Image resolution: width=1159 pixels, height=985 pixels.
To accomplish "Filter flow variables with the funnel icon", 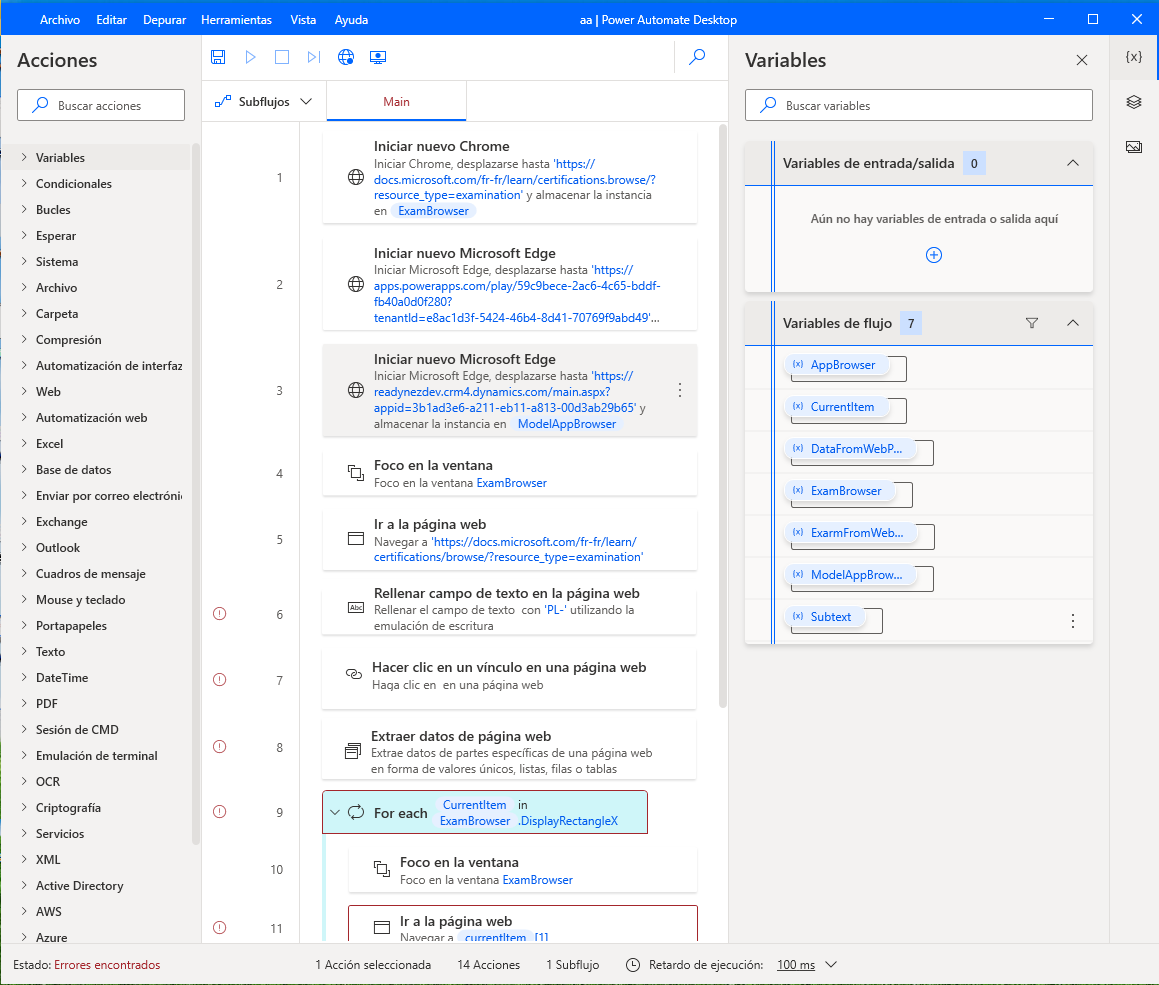I will pos(1031,322).
